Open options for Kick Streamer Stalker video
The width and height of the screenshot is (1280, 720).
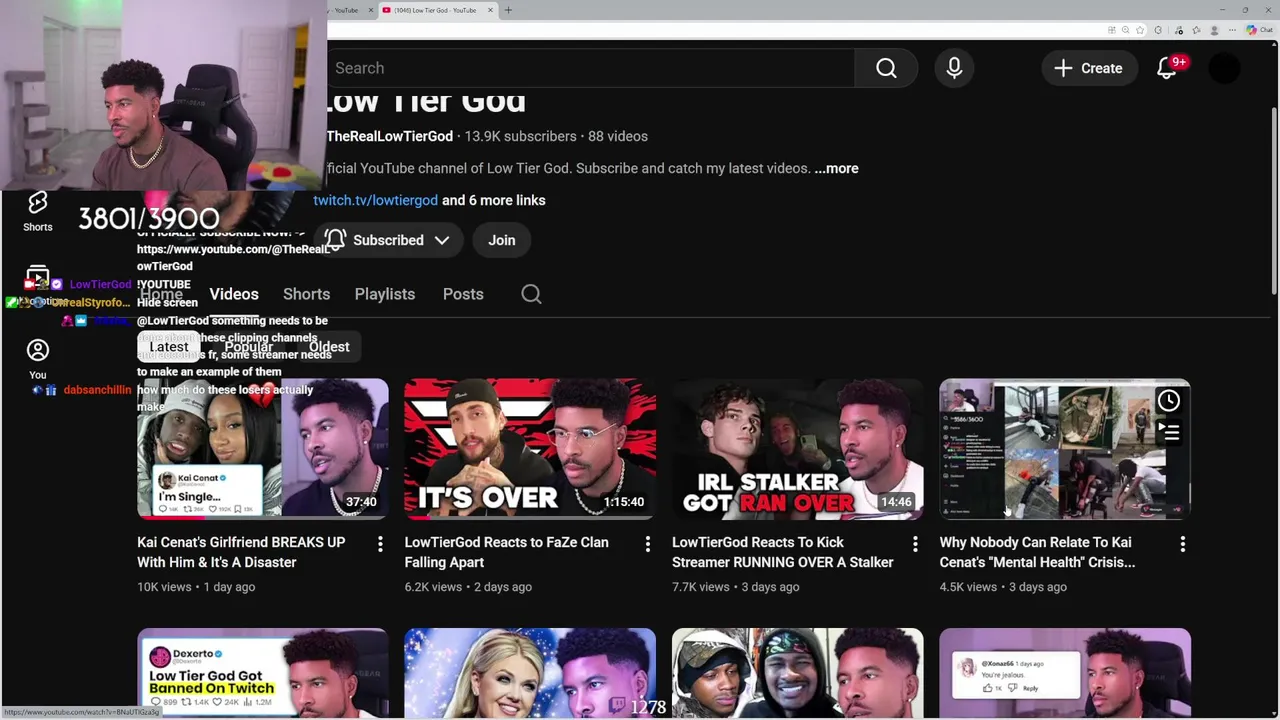coord(915,544)
